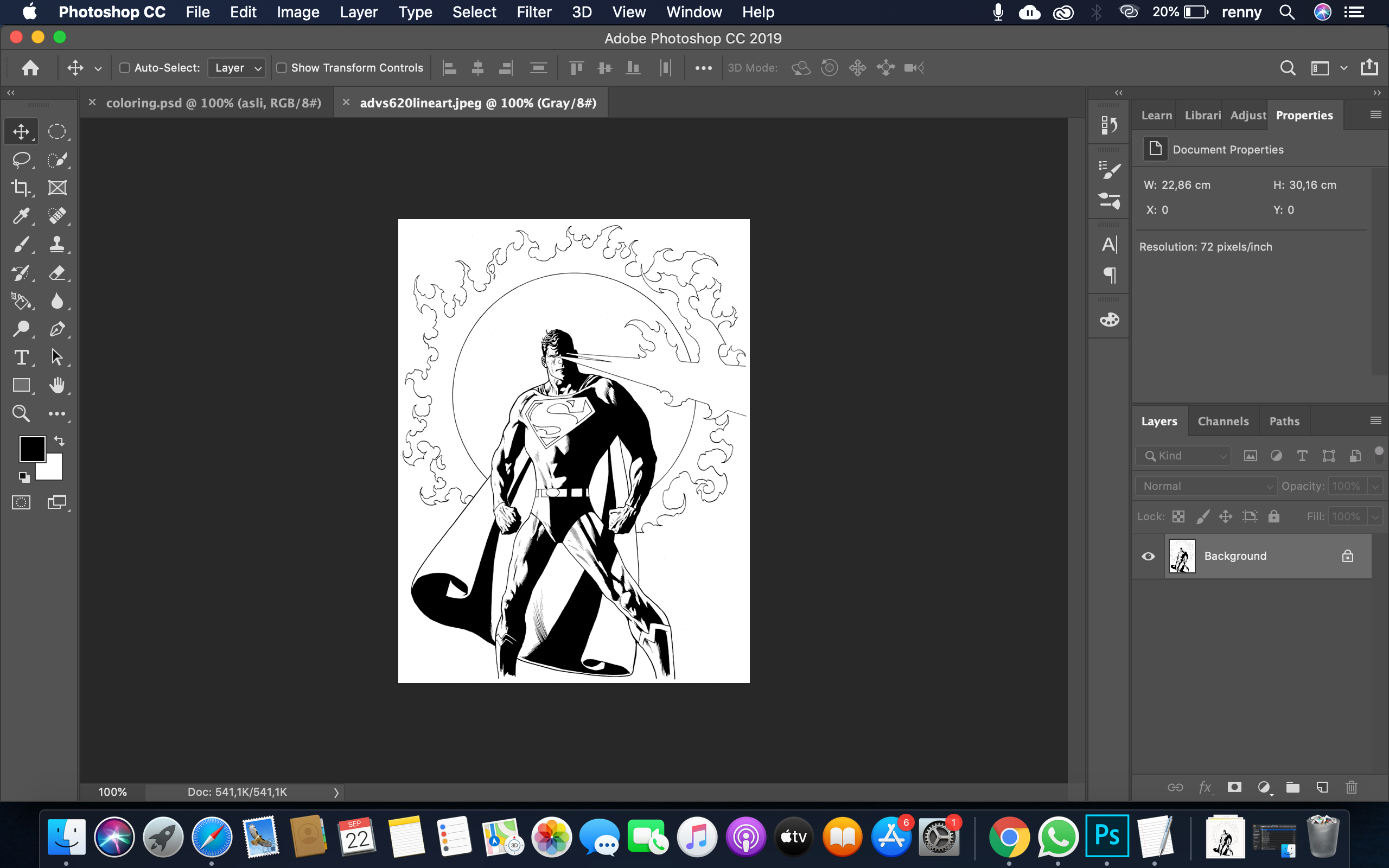This screenshot has width=1389, height=868.
Task: Open the Filter menu
Action: 534,12
